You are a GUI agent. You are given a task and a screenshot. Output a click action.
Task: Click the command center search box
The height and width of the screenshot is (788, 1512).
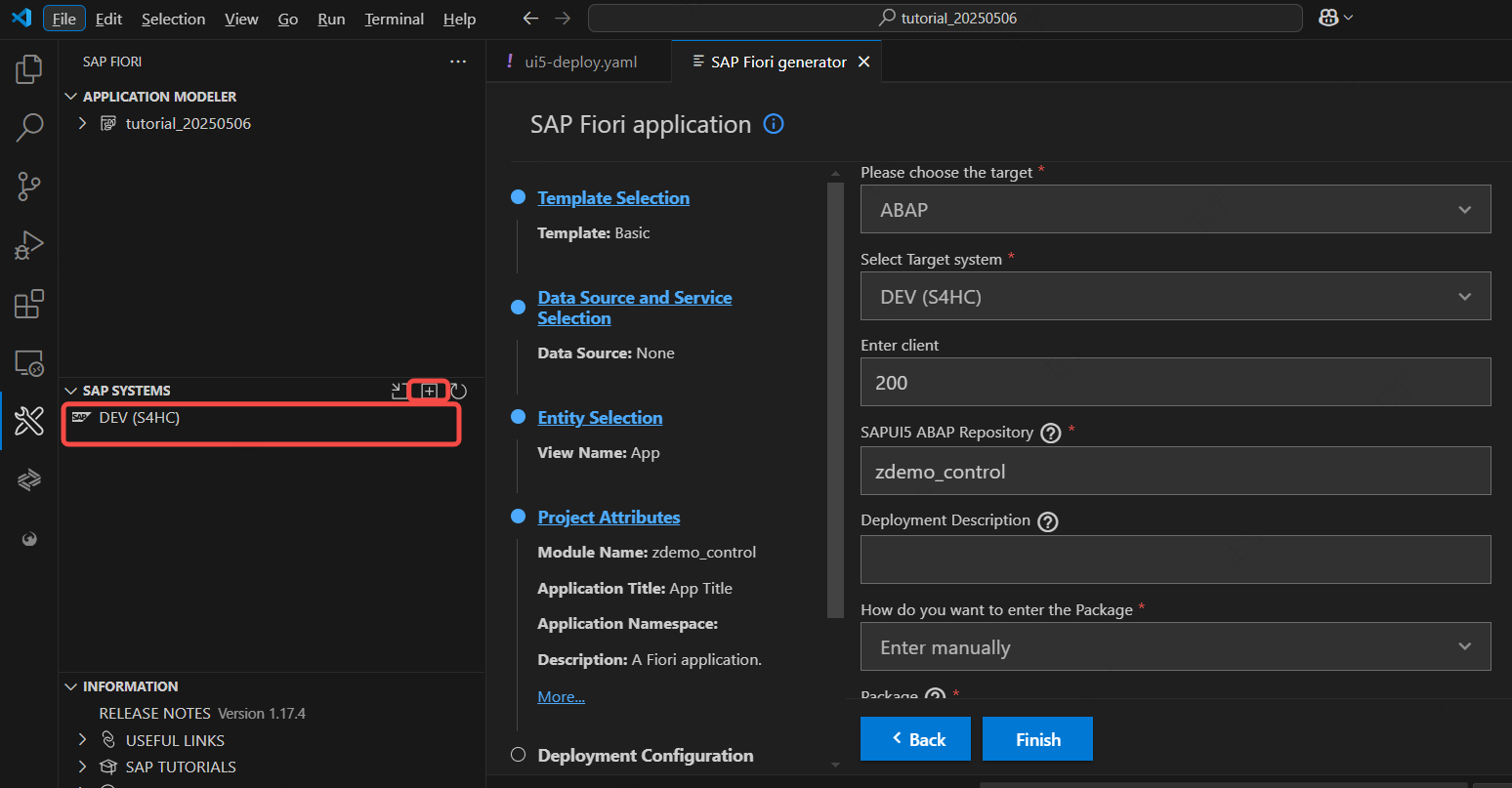945,18
